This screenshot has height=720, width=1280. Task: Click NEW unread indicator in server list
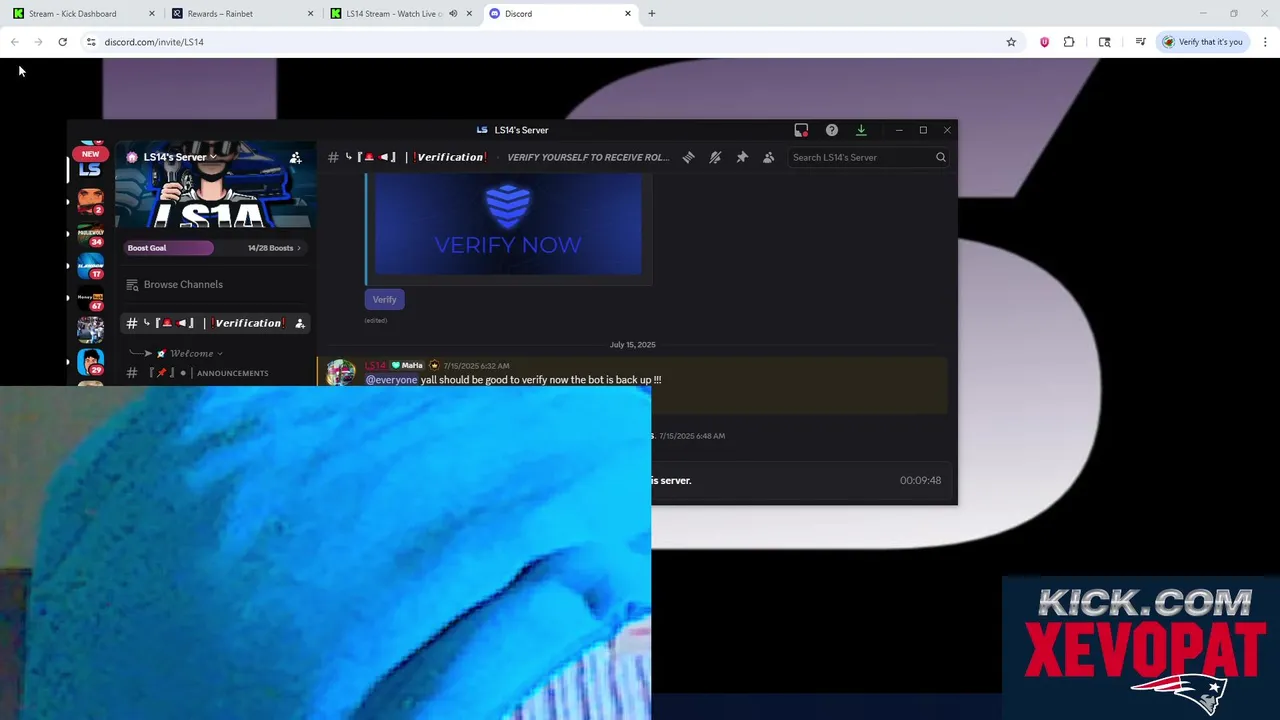pyautogui.click(x=90, y=154)
